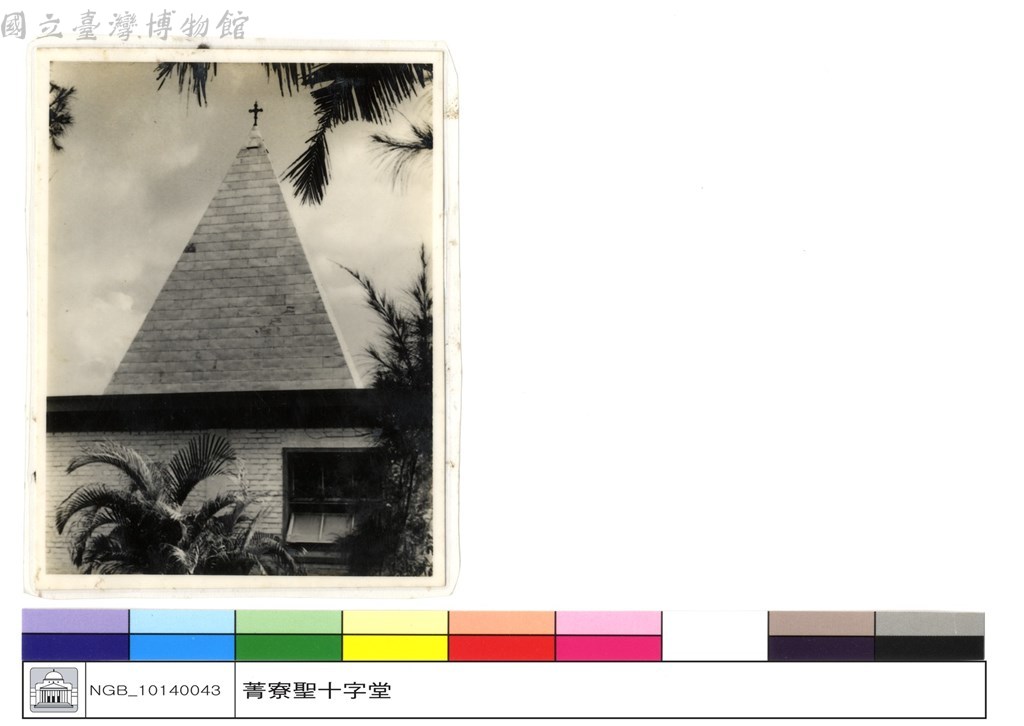Pick the black color swatch

coord(929,648)
